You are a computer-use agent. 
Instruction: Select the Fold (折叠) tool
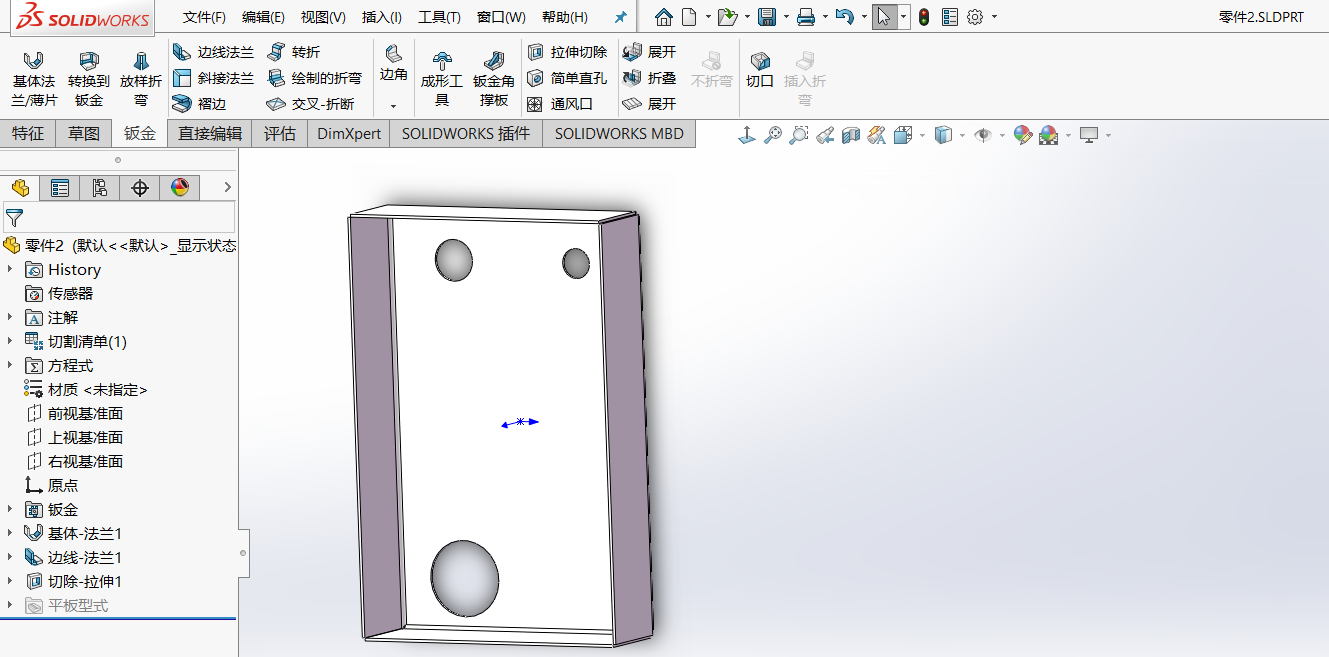649,78
